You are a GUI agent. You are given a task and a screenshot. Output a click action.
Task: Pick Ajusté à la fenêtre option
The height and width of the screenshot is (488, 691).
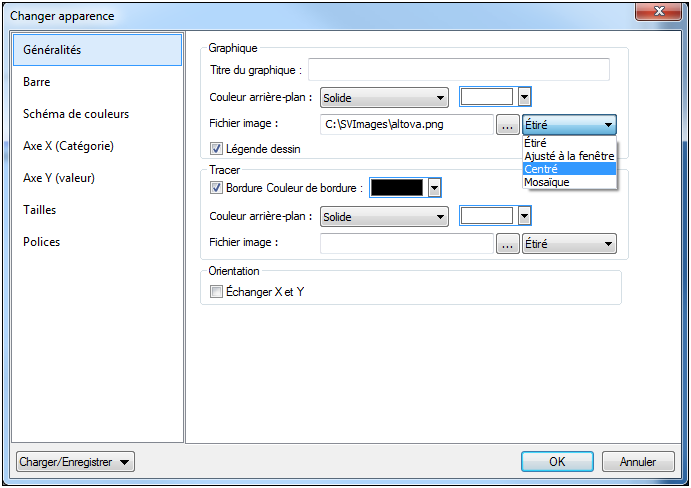pyautogui.click(x=569, y=156)
